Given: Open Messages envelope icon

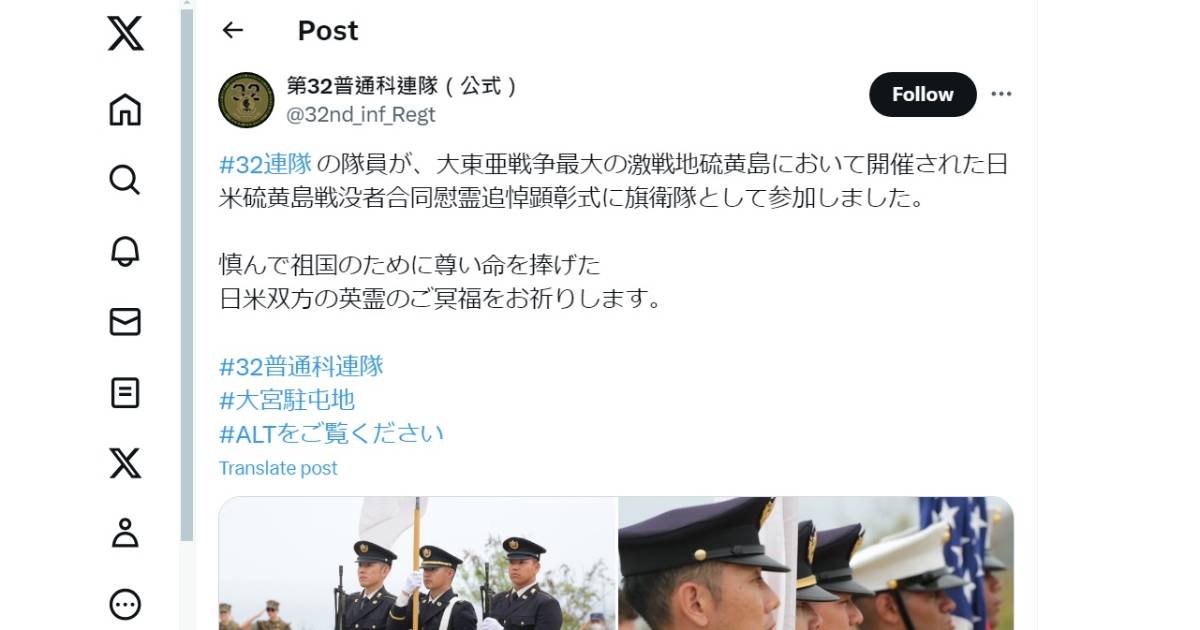Looking at the screenshot, I should pos(125,322).
